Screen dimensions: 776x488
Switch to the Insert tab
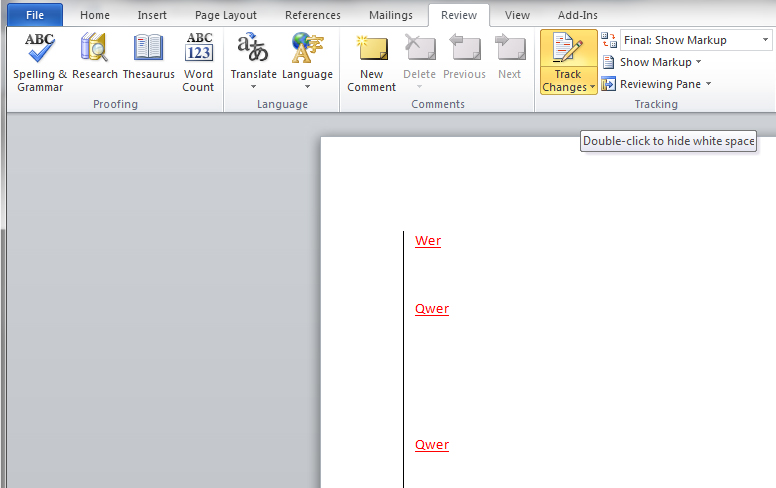pos(152,15)
